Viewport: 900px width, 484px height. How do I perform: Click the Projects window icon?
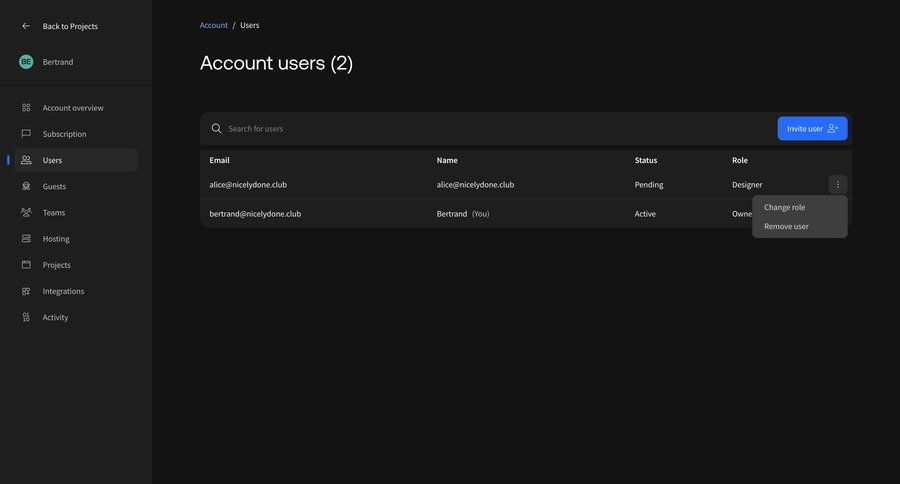point(26,265)
